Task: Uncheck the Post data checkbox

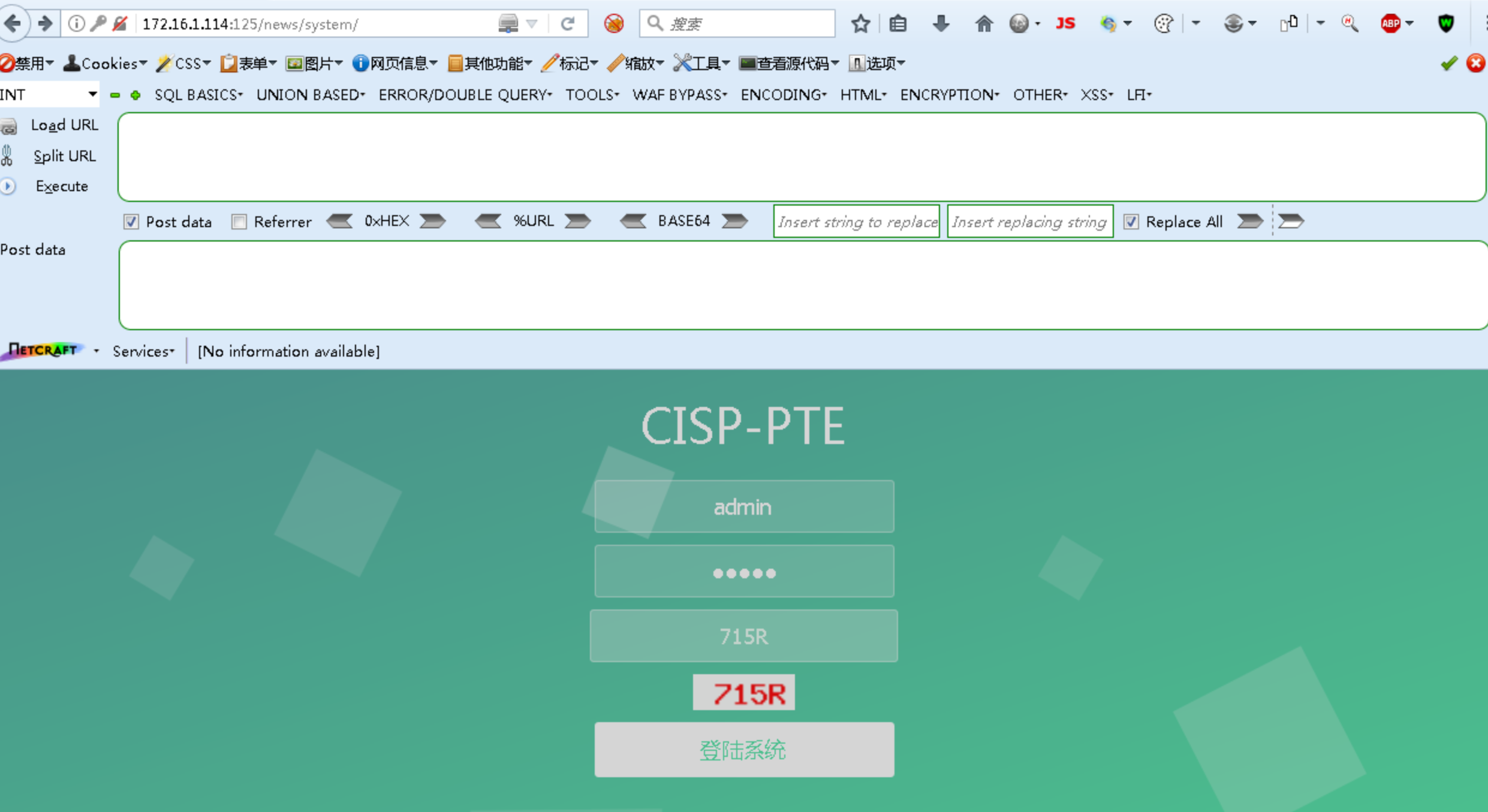Action: pos(131,222)
